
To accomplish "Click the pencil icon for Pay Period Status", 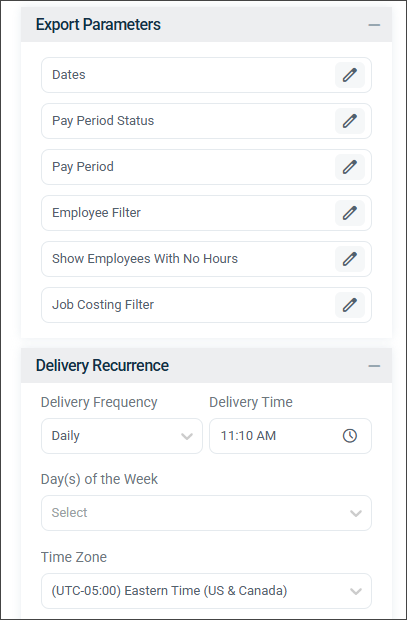I will tap(350, 121).
